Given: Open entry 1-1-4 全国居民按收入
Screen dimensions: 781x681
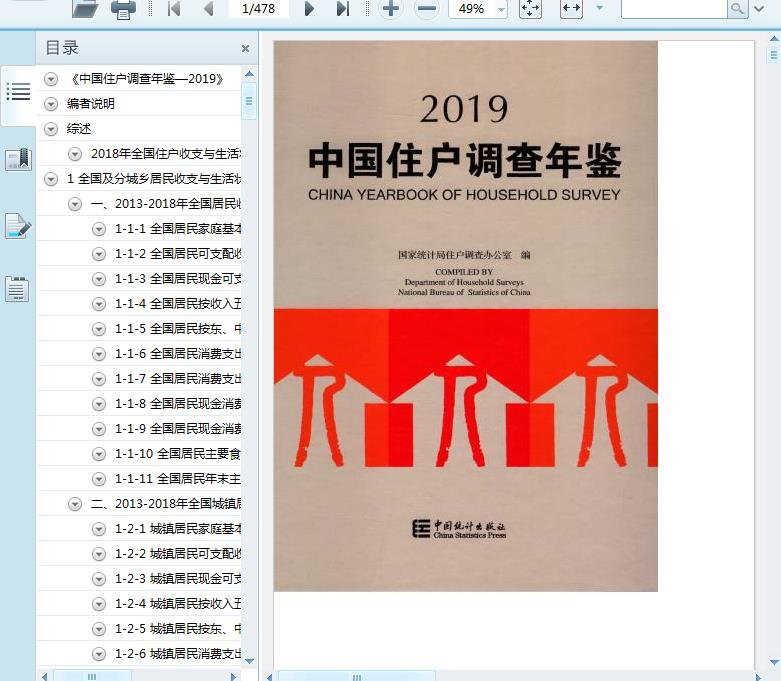Looking at the screenshot, I should click(x=178, y=303).
